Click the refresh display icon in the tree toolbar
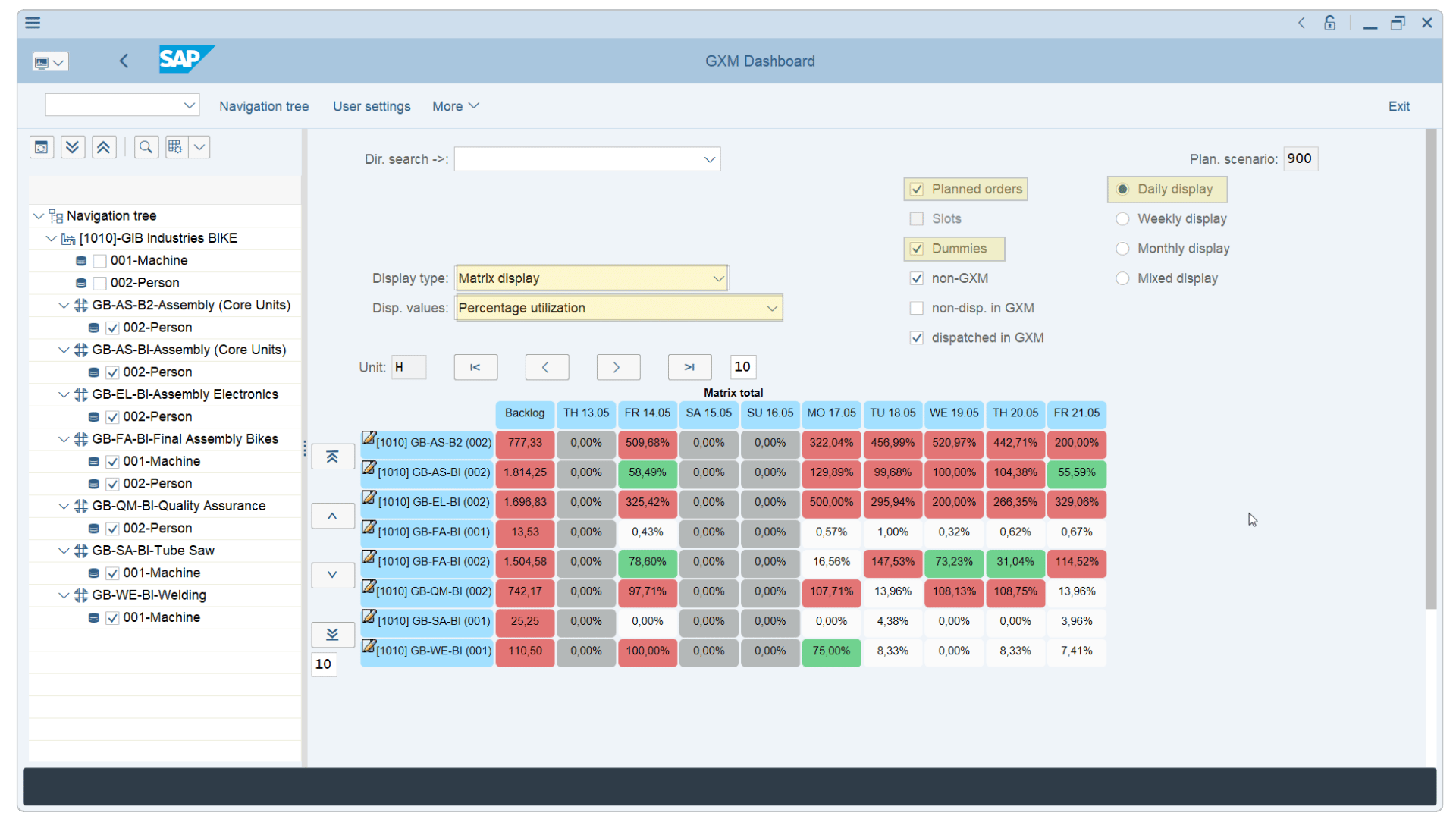1456x819 pixels. (x=41, y=146)
